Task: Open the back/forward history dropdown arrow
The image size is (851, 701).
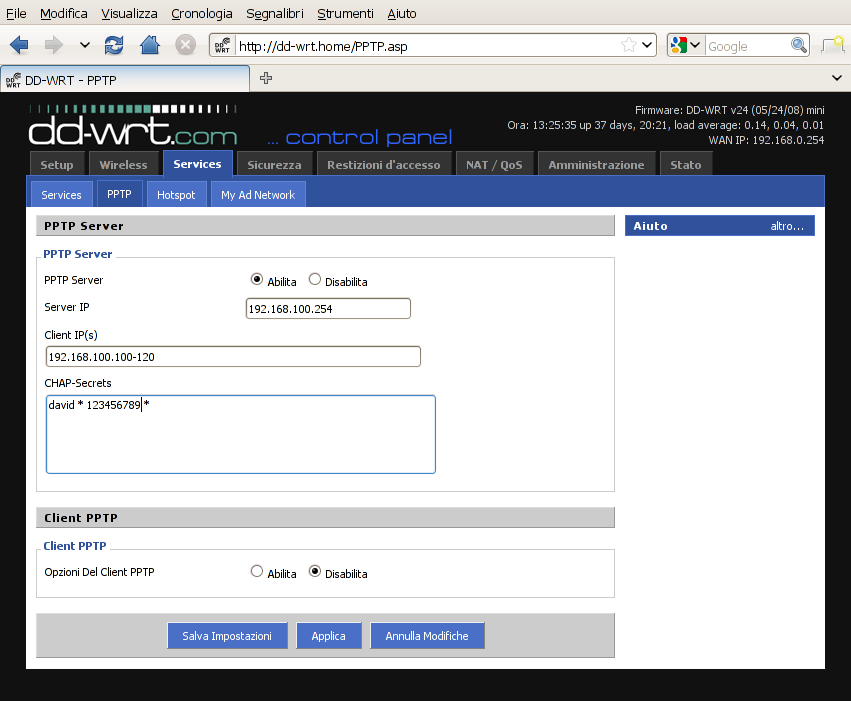Action: coord(85,45)
